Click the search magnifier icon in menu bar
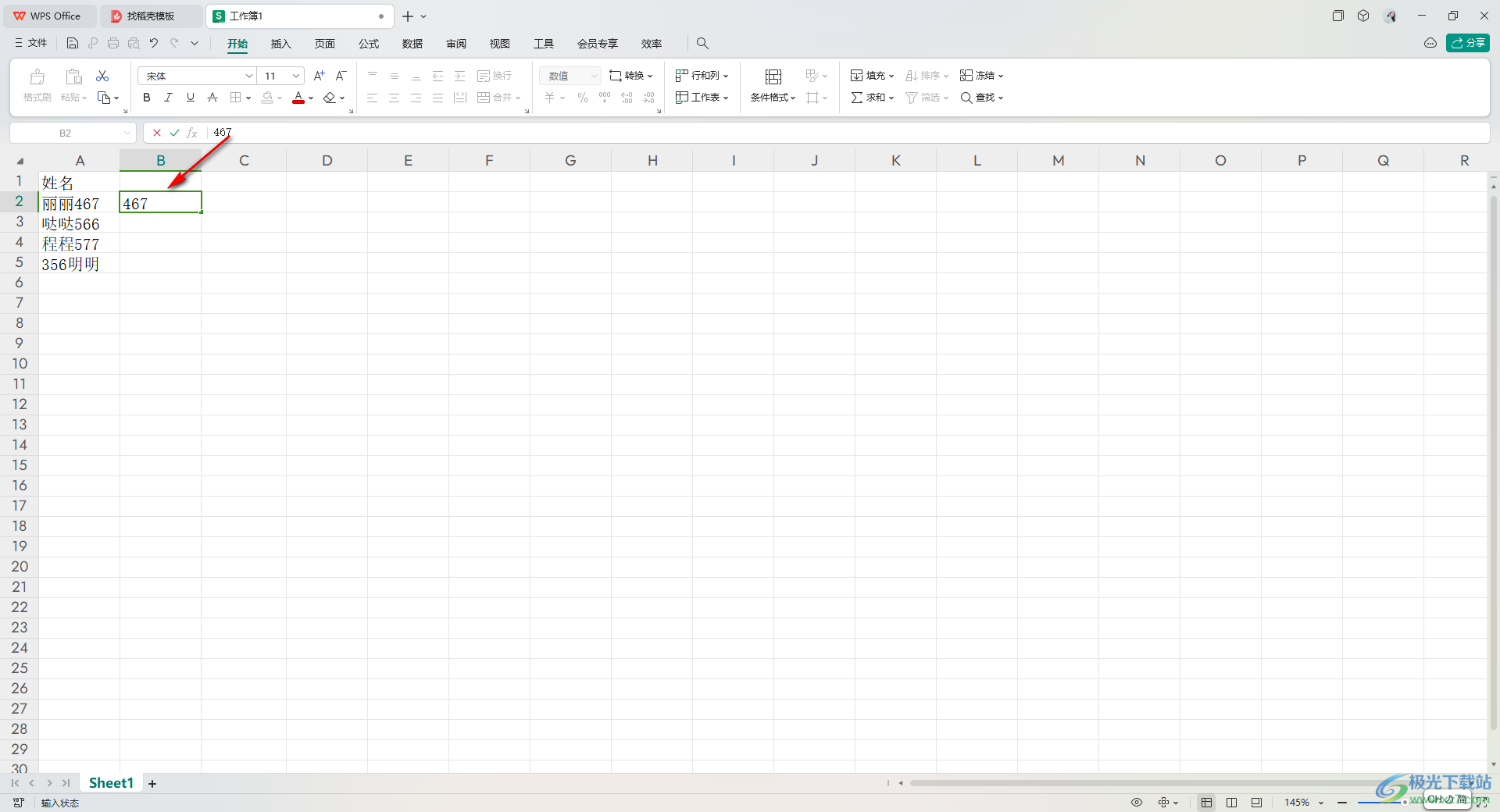 click(702, 44)
